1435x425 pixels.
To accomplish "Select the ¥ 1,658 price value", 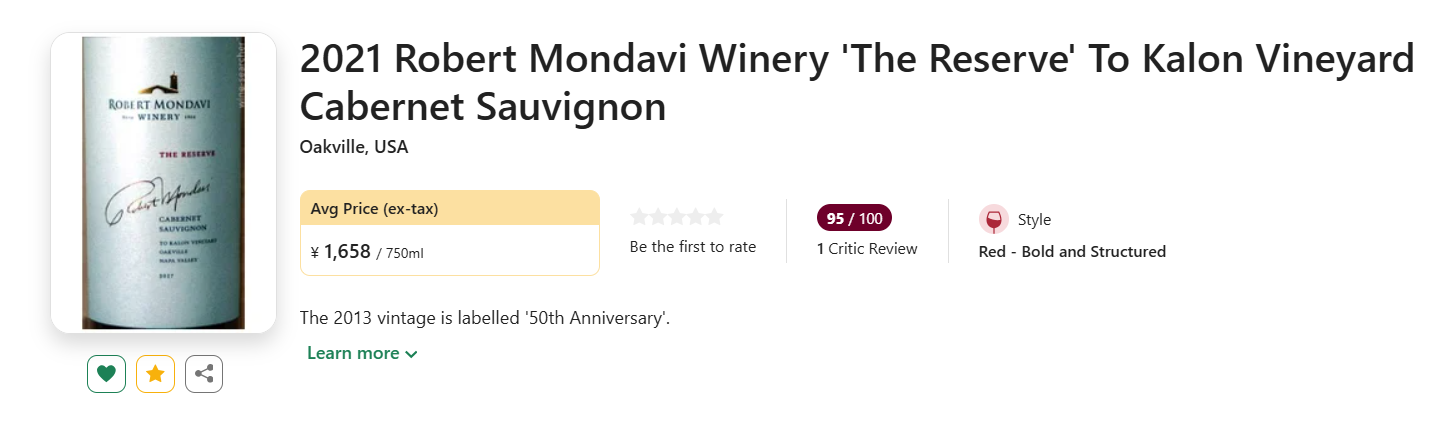I will [341, 252].
